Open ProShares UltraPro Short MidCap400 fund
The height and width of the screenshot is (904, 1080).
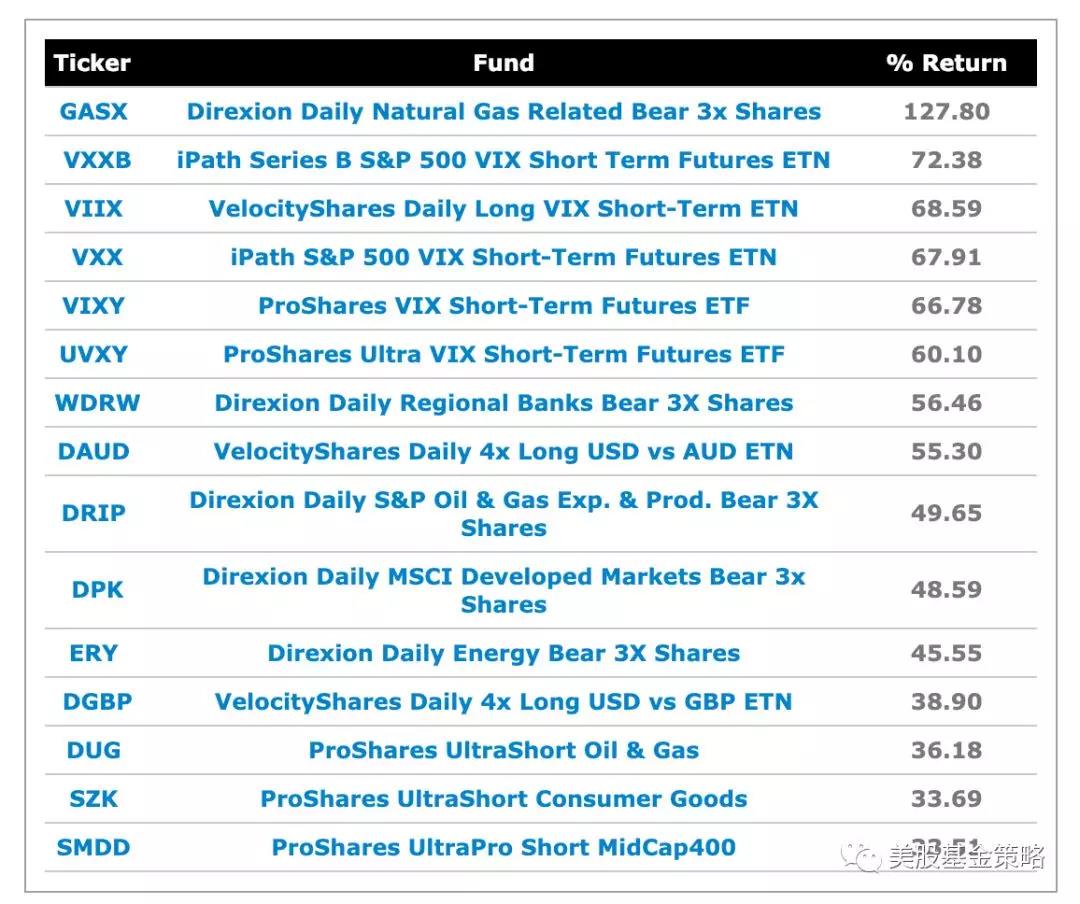pos(503,848)
